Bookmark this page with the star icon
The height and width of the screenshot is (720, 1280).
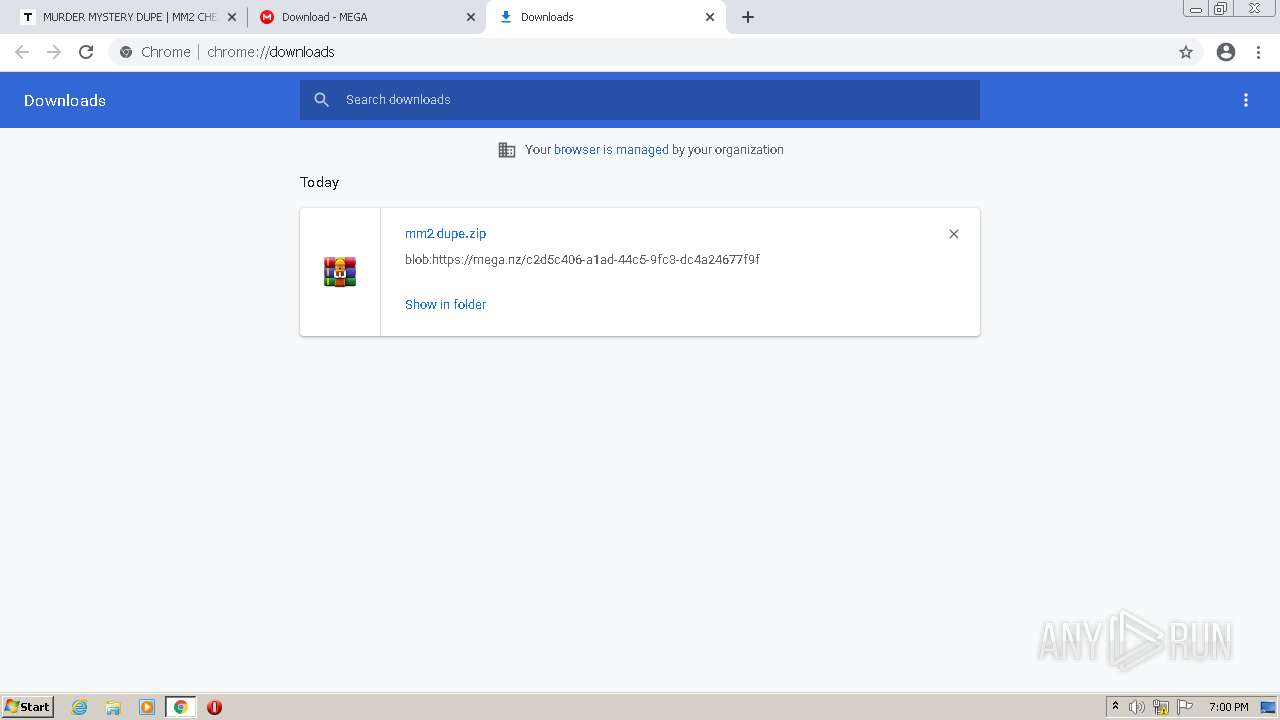tap(1186, 52)
